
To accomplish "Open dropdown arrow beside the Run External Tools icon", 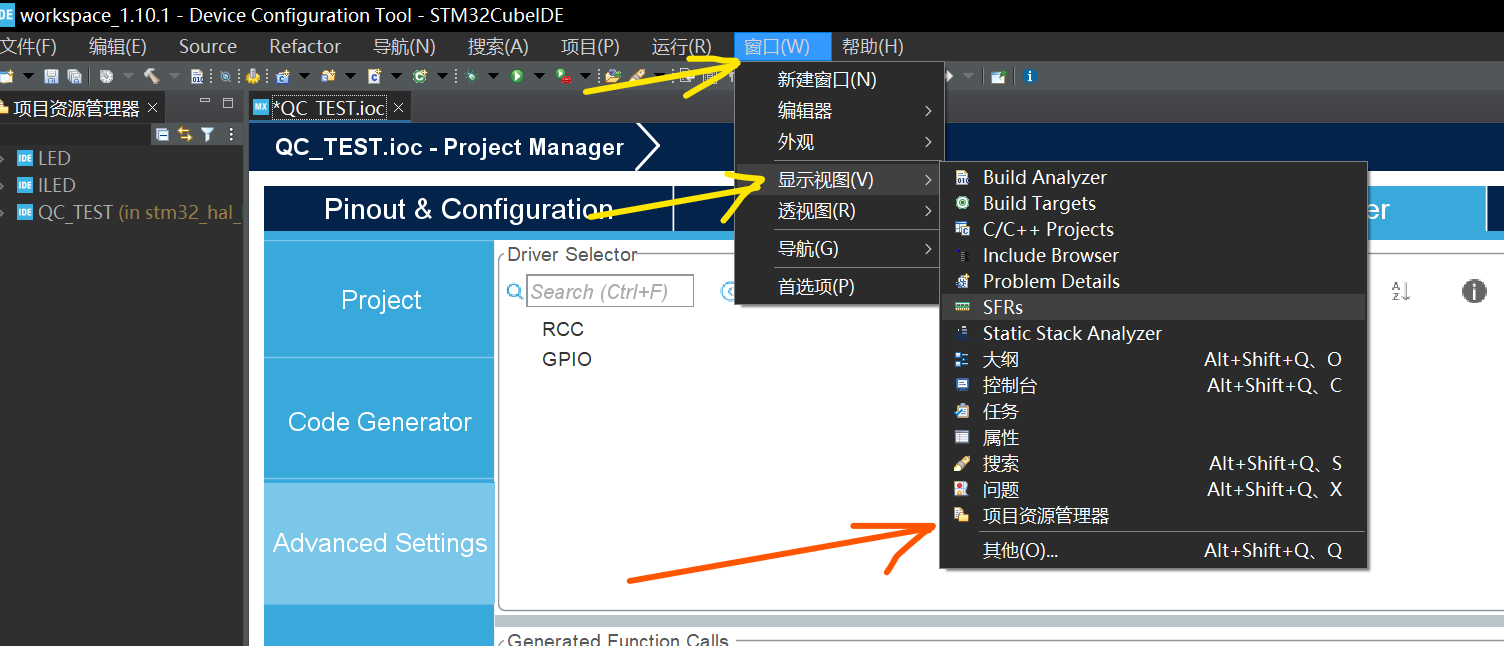I will pos(586,76).
